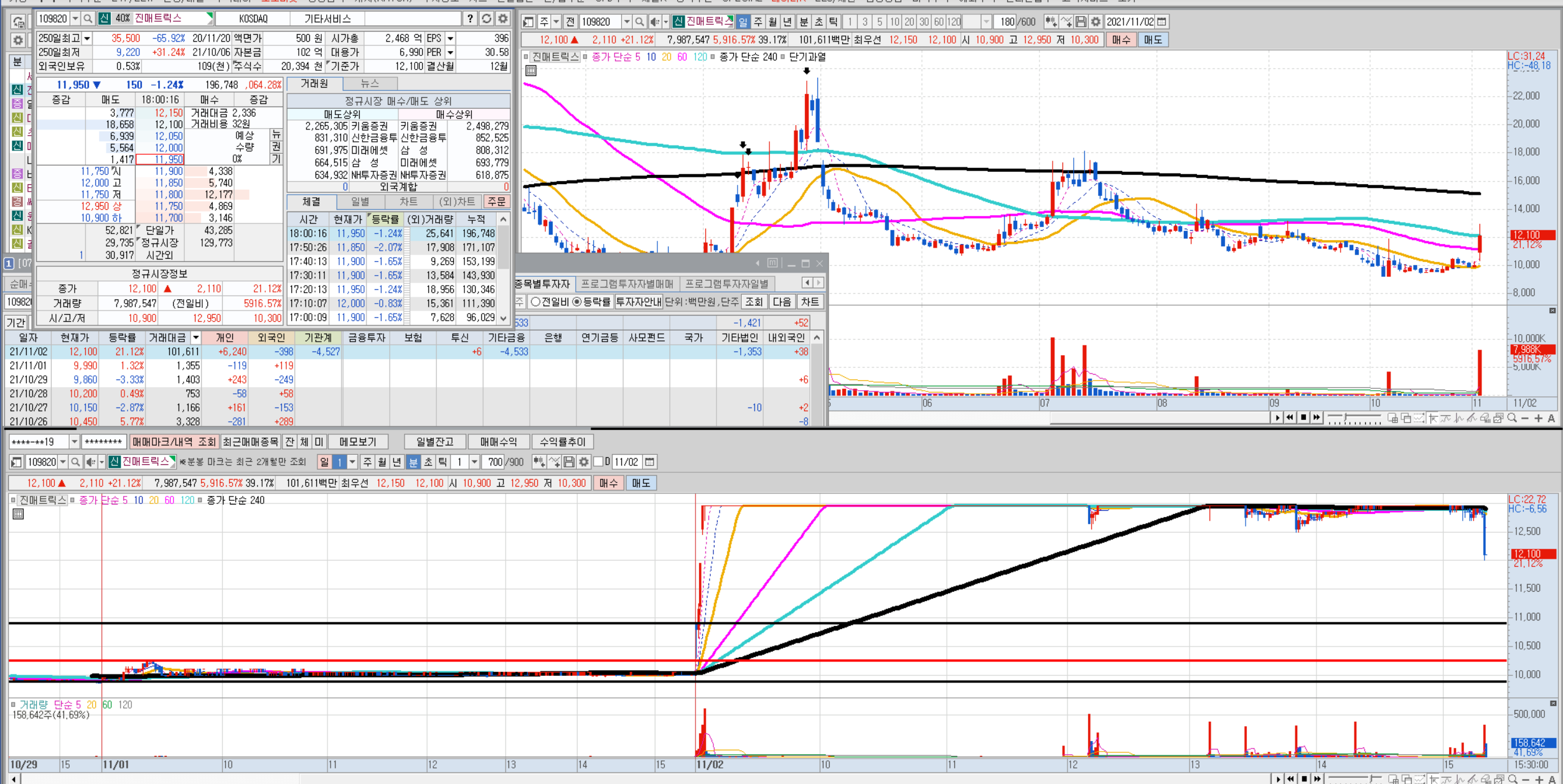The image size is (1563, 784).
Task: Click the search magnifier in upper chart toolbar
Action: (x=639, y=22)
